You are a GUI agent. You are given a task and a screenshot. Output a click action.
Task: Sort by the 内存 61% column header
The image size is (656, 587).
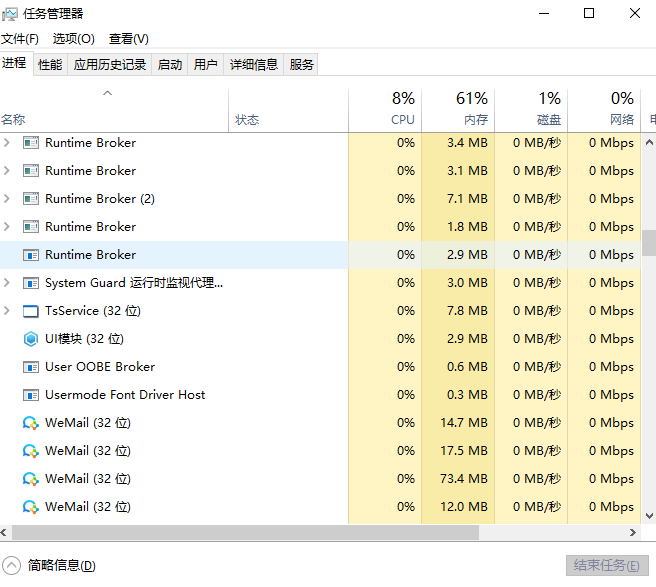tap(458, 110)
